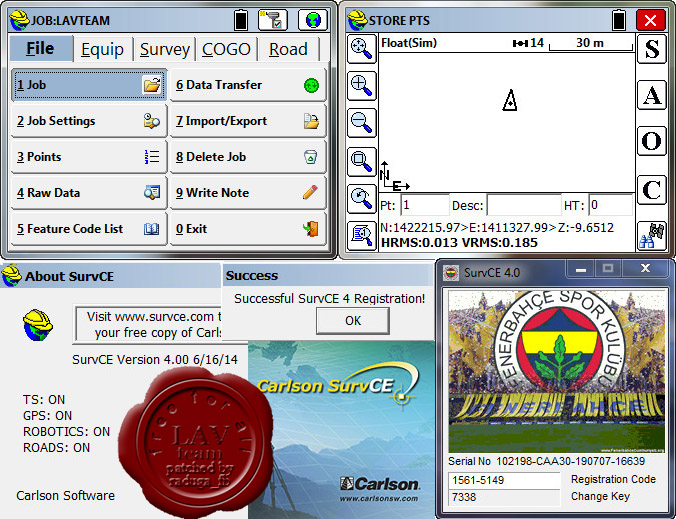Click the ROBOTICS: ON status line
The image size is (676, 519).
pyautogui.click(x=66, y=431)
